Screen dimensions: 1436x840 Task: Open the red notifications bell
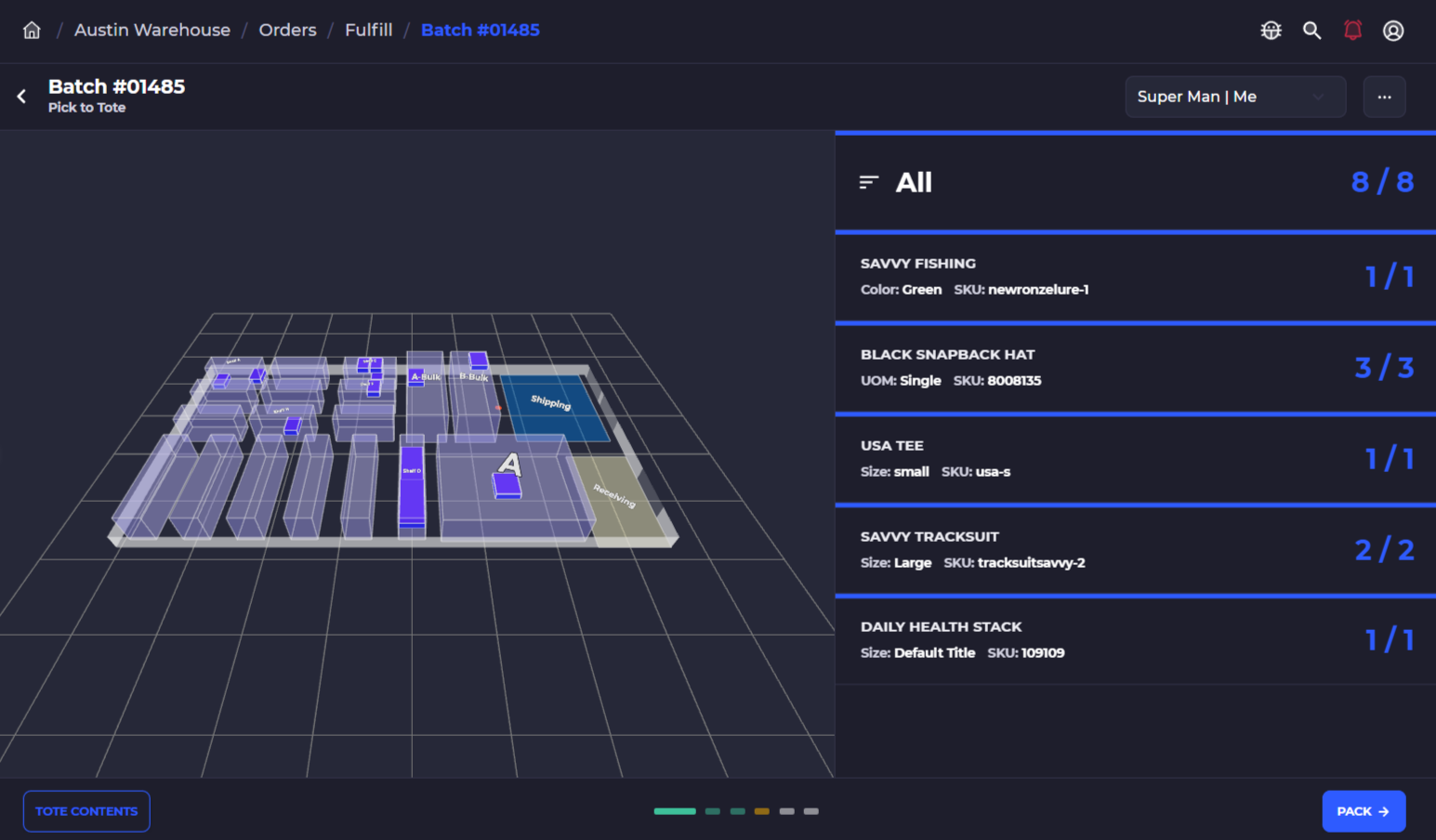1352,31
